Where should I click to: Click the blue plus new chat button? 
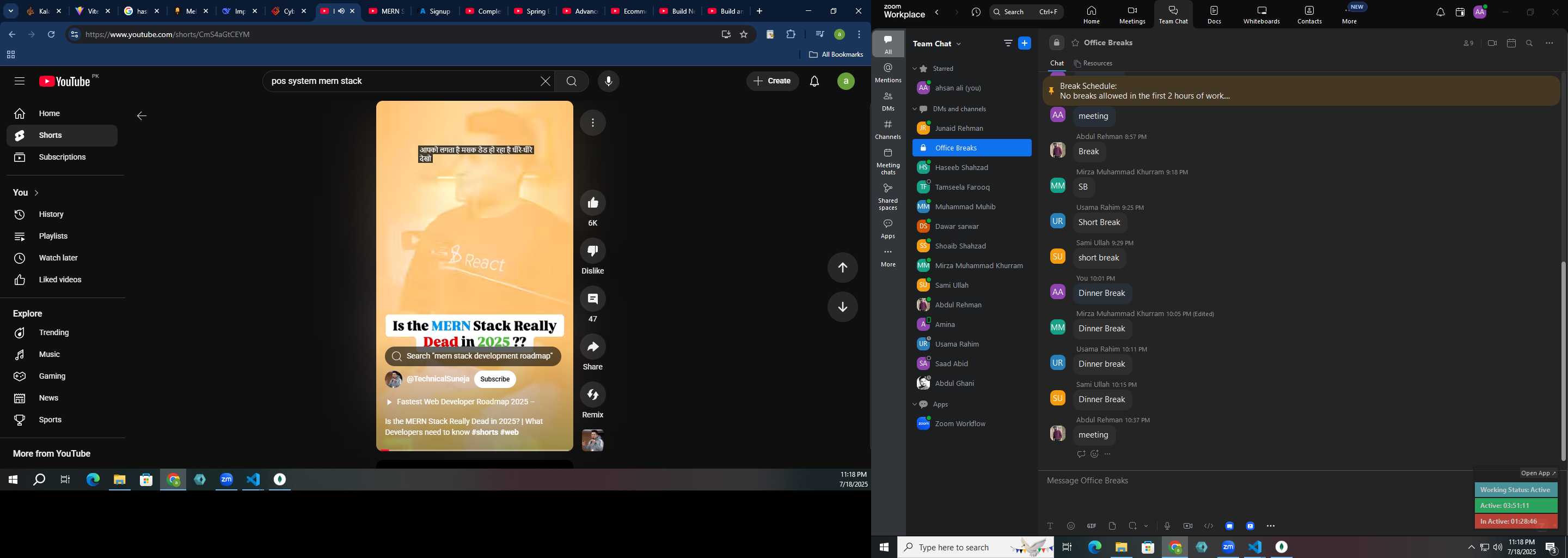[1025, 43]
